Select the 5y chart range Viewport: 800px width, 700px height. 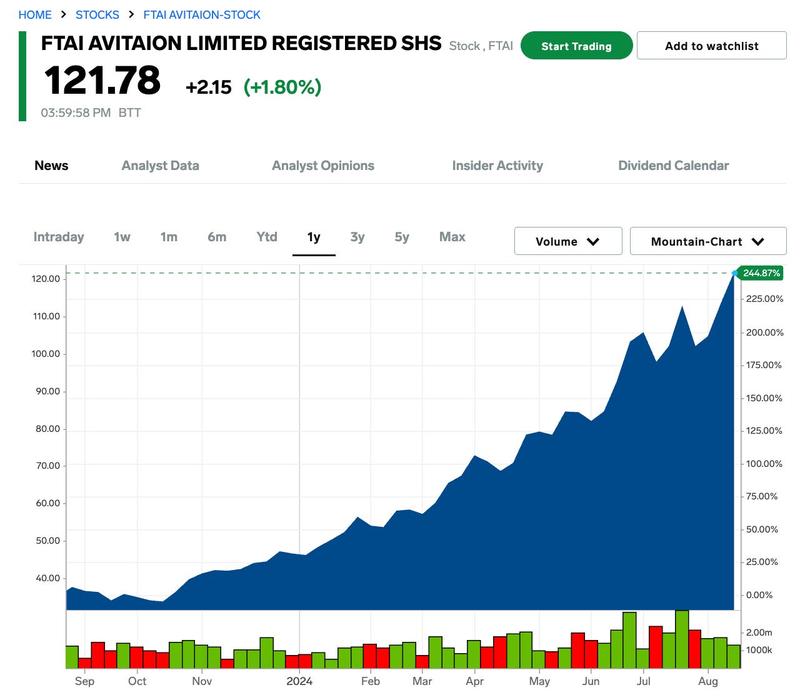click(402, 237)
